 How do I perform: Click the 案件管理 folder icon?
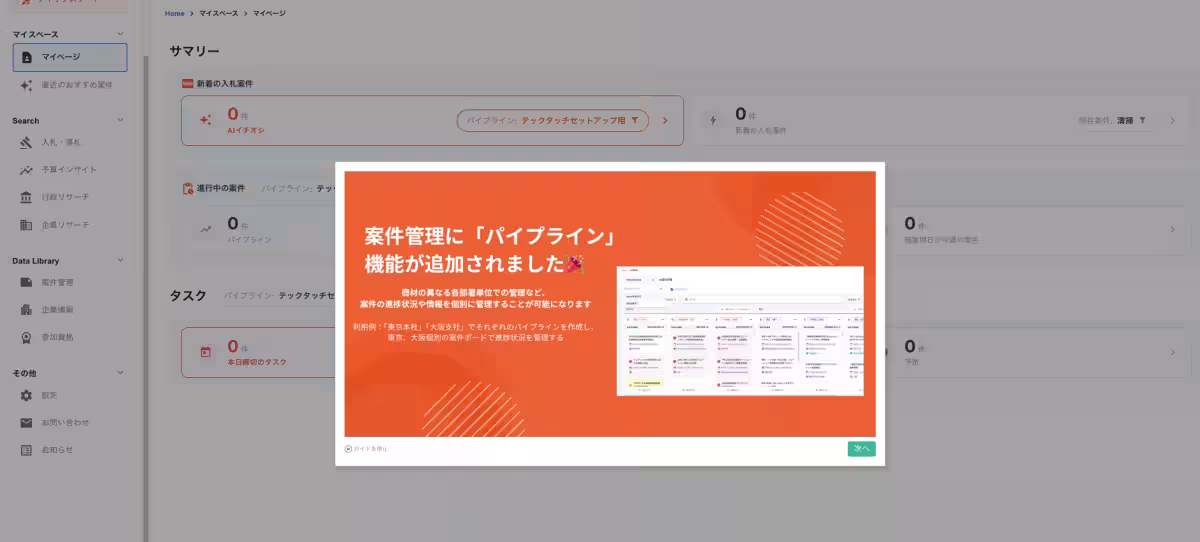[27, 282]
